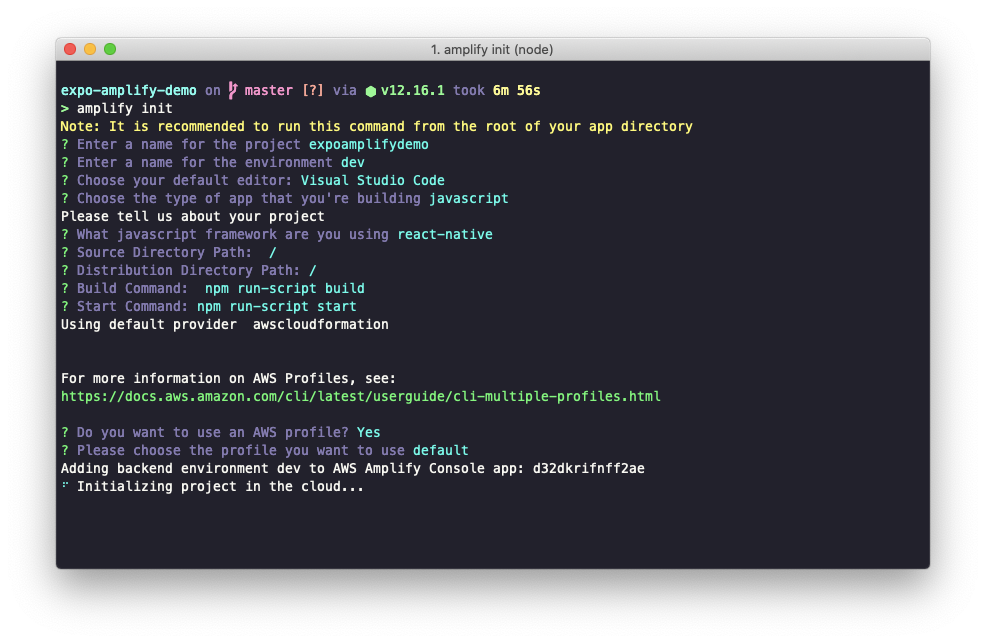Image resolution: width=986 pixels, height=643 pixels.
Task: Click the red close window button
Action: click(70, 49)
